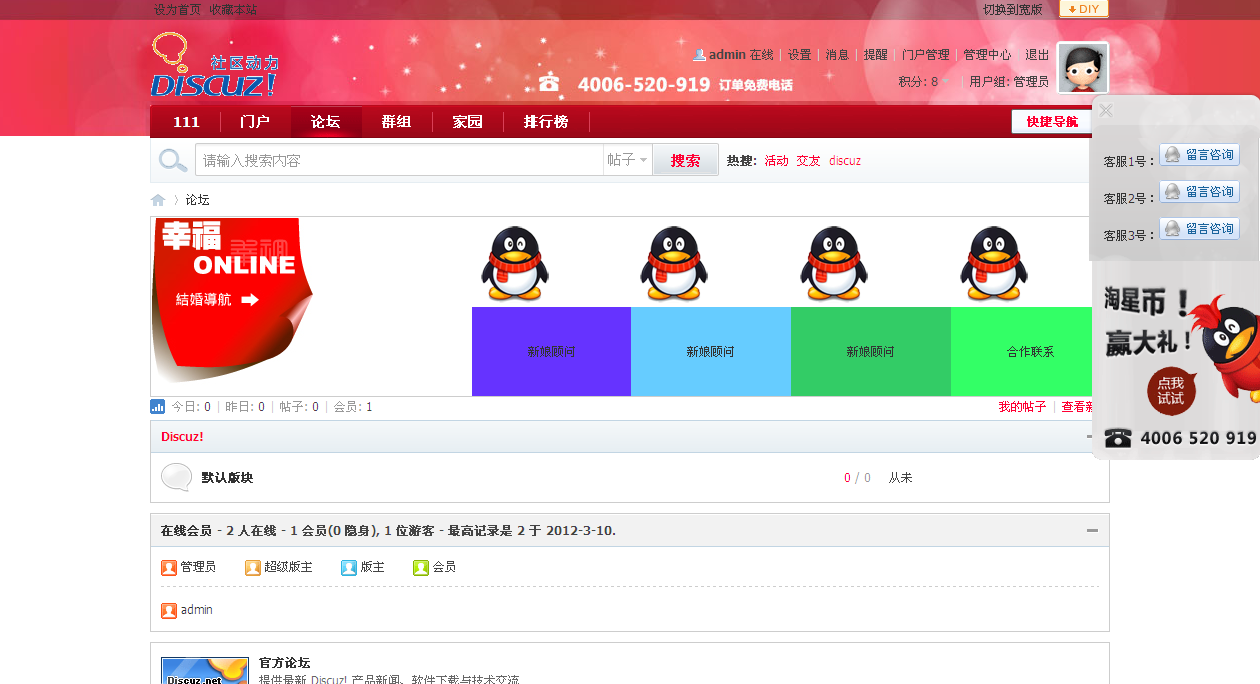
Task: Click the second QQ penguin icon
Action: pyautogui.click(x=674, y=263)
